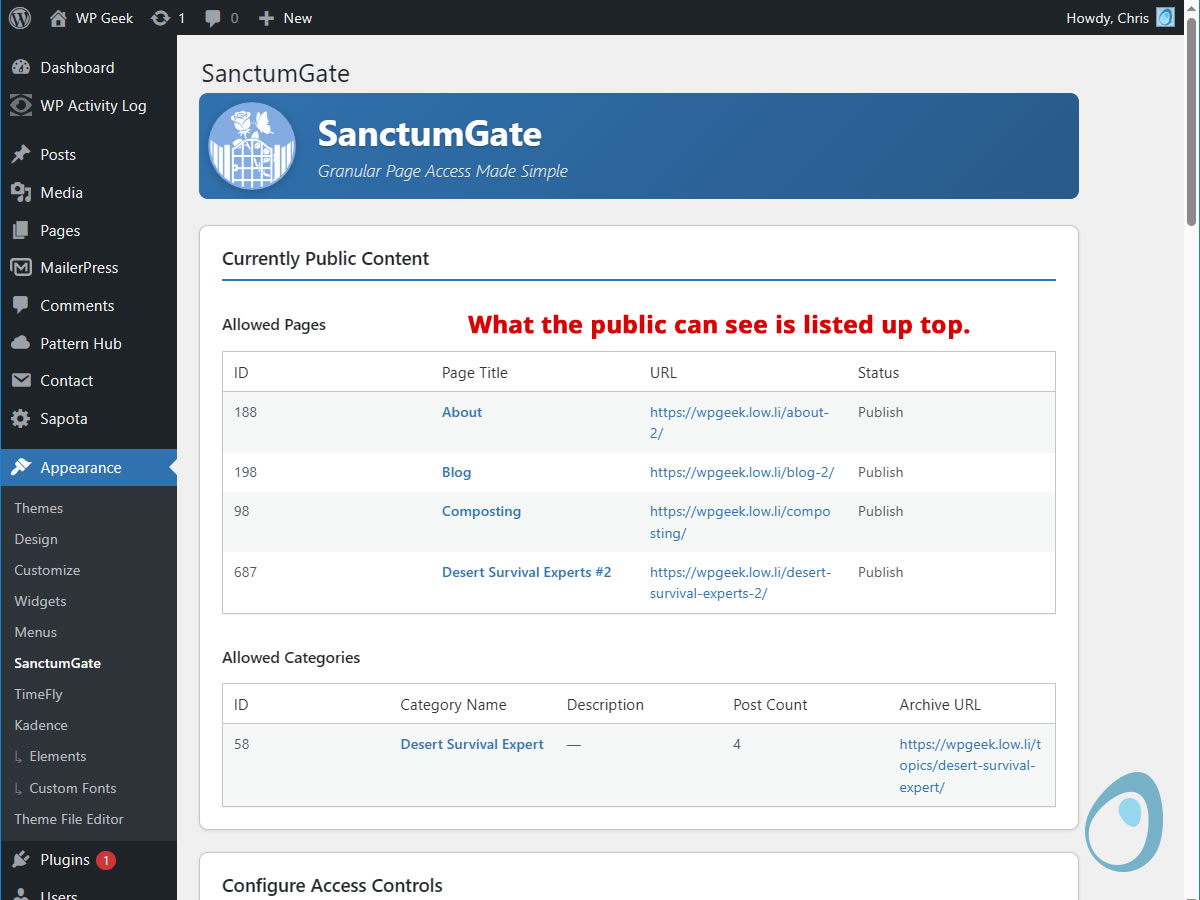Click the Sapota gear icon in sidebar
Image resolution: width=1200 pixels, height=900 pixels.
pyautogui.click(x=22, y=418)
